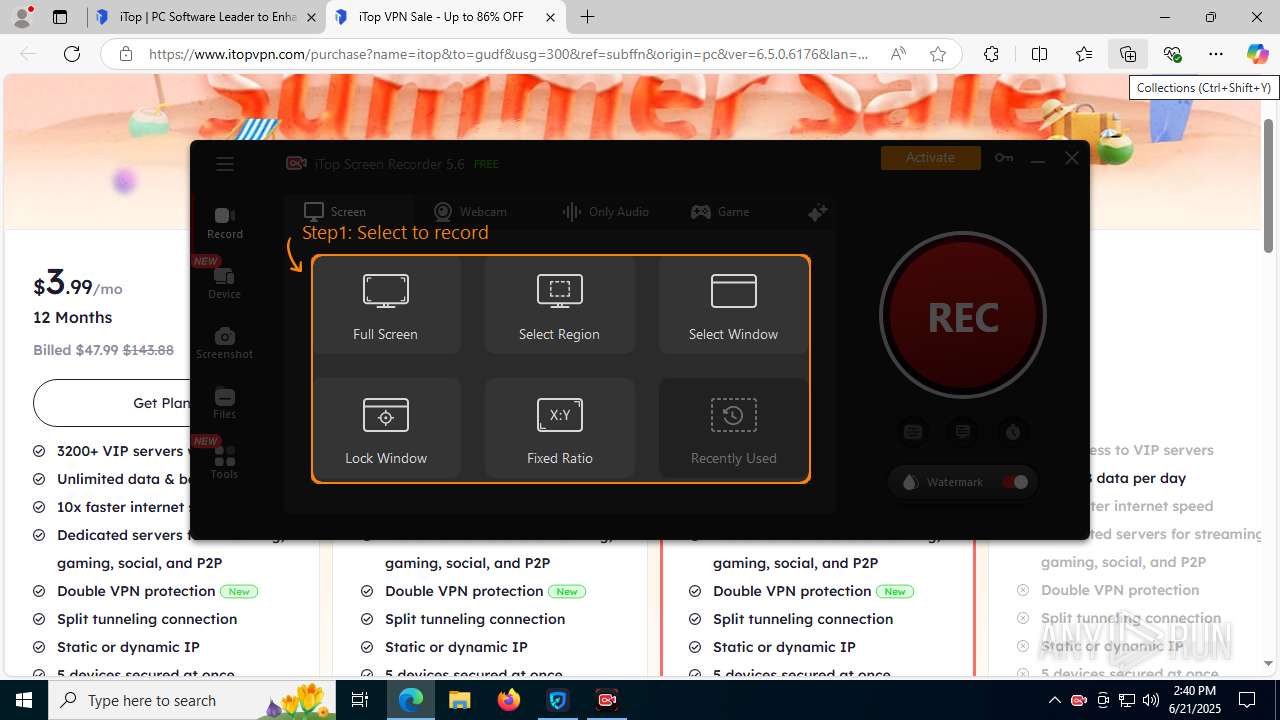Viewport: 1280px width, 720px height.
Task: Choose Fixed Ratio recording mode
Action: [560, 429]
